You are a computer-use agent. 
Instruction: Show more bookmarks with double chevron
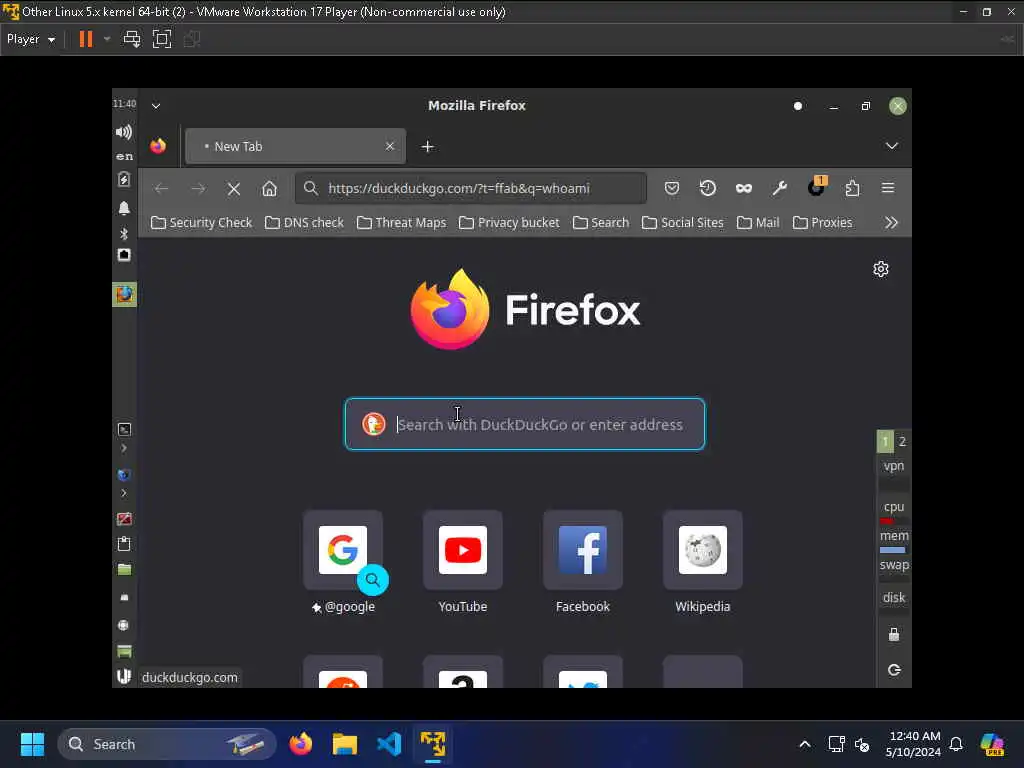(x=891, y=223)
